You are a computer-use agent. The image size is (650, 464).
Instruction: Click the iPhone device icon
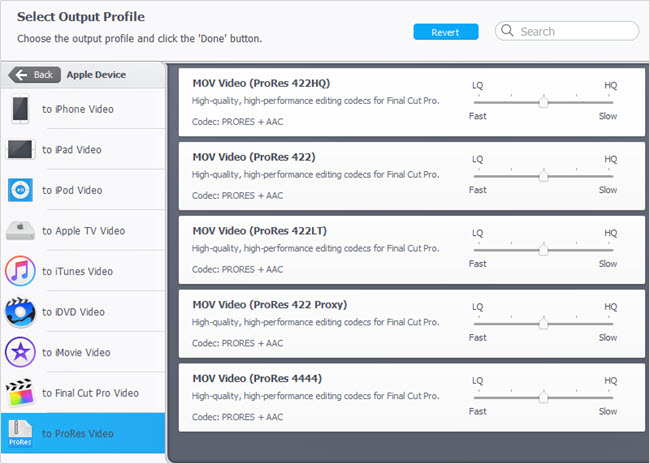pyautogui.click(x=20, y=109)
